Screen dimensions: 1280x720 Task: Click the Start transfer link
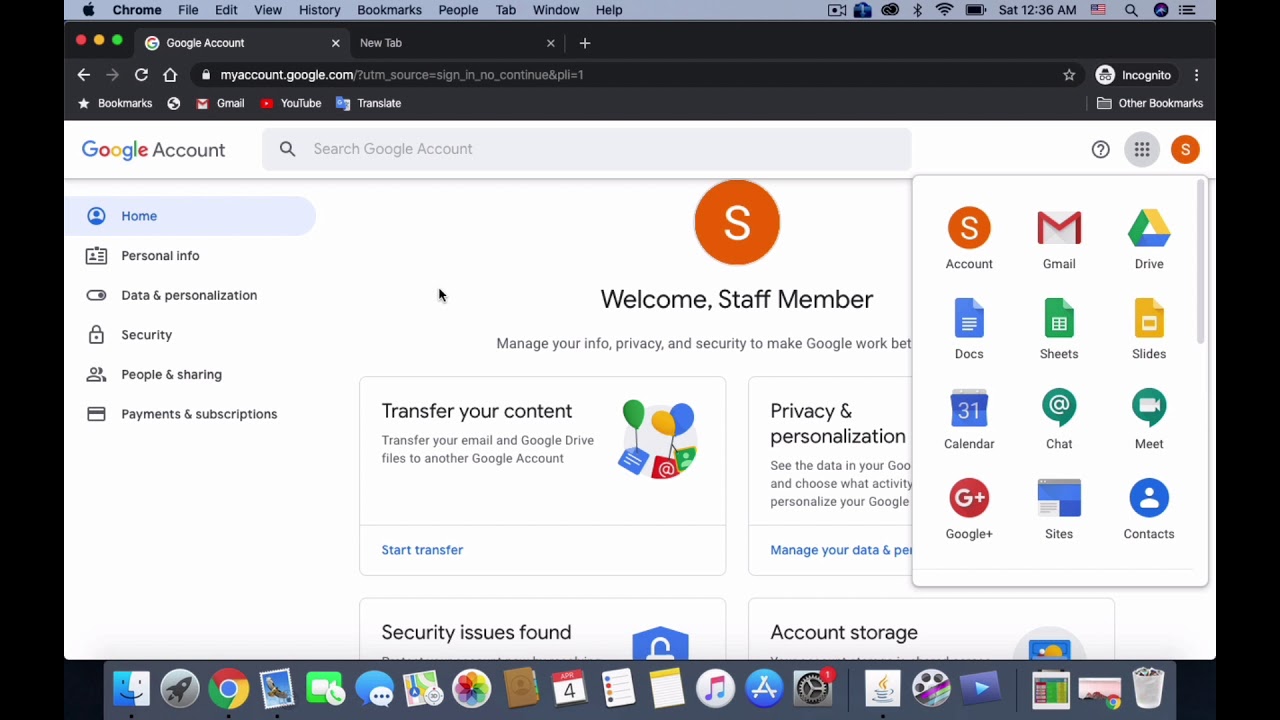(422, 550)
